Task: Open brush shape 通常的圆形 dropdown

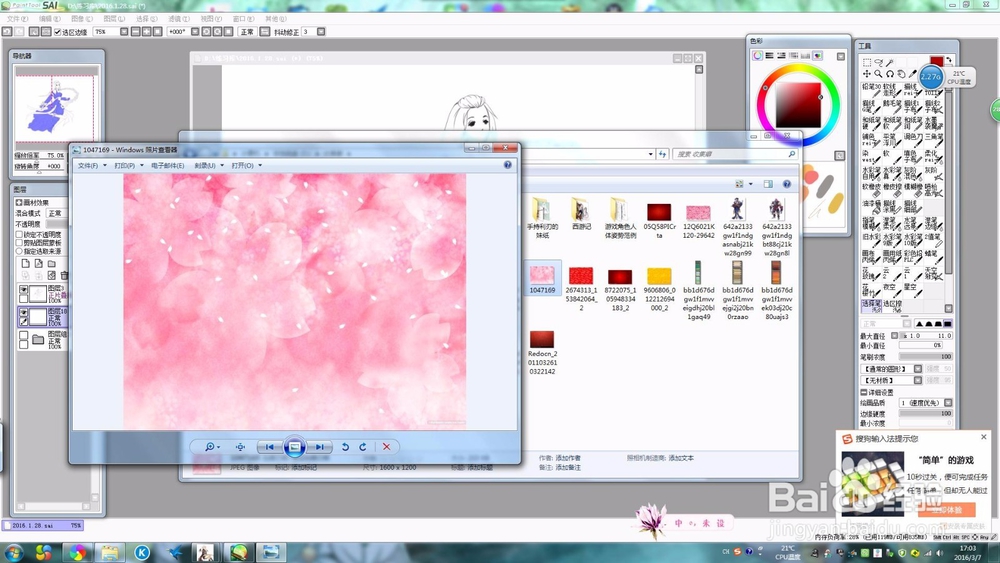Action: pyautogui.click(x=918, y=369)
